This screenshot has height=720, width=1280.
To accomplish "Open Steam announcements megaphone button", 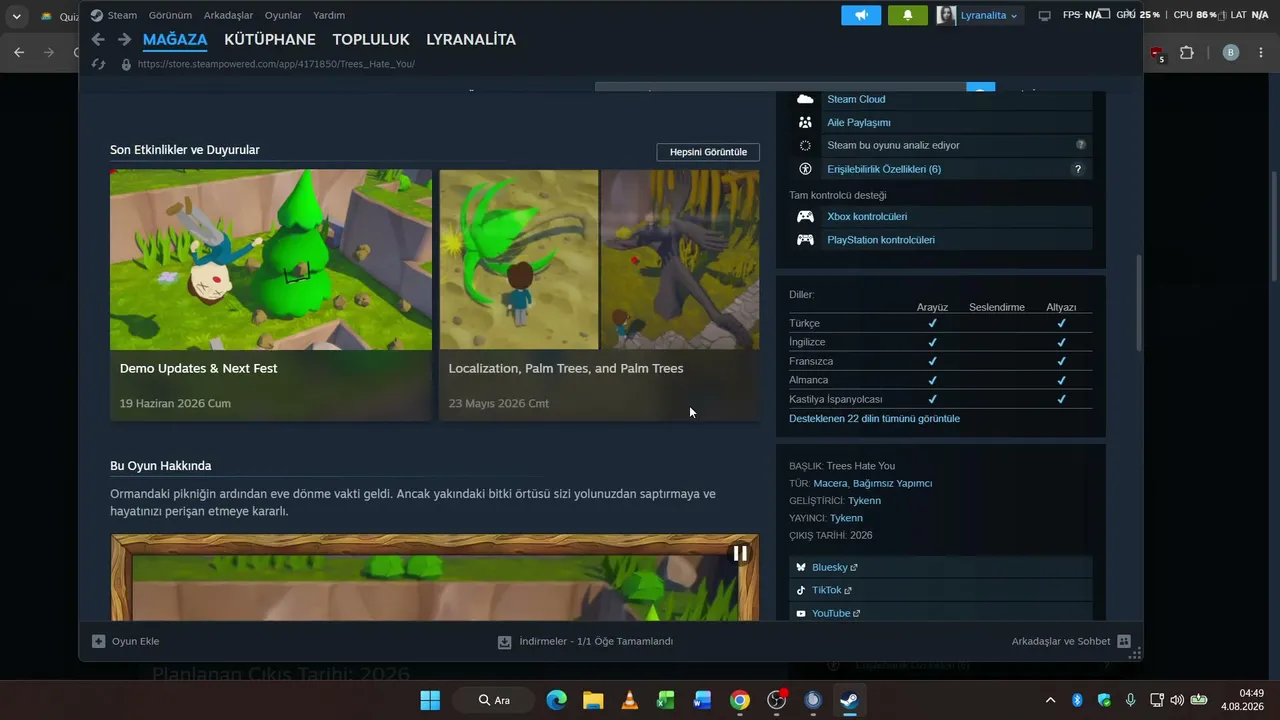I will pyautogui.click(x=861, y=15).
